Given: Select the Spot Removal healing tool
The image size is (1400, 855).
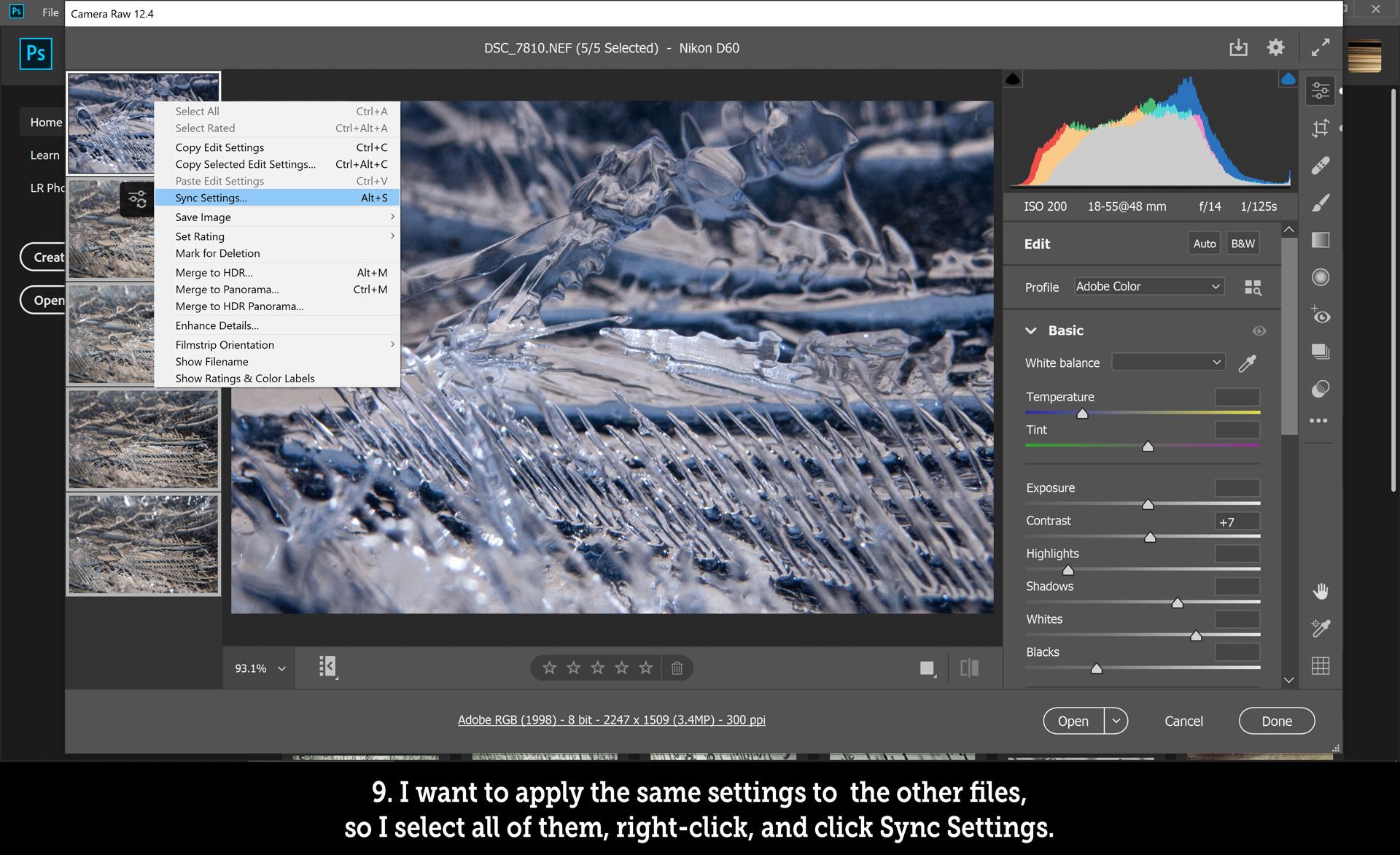Looking at the screenshot, I should 1320,164.
